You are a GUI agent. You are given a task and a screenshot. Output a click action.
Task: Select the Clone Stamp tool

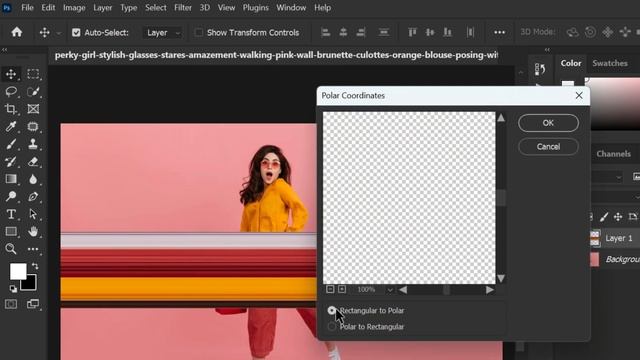click(x=33, y=144)
